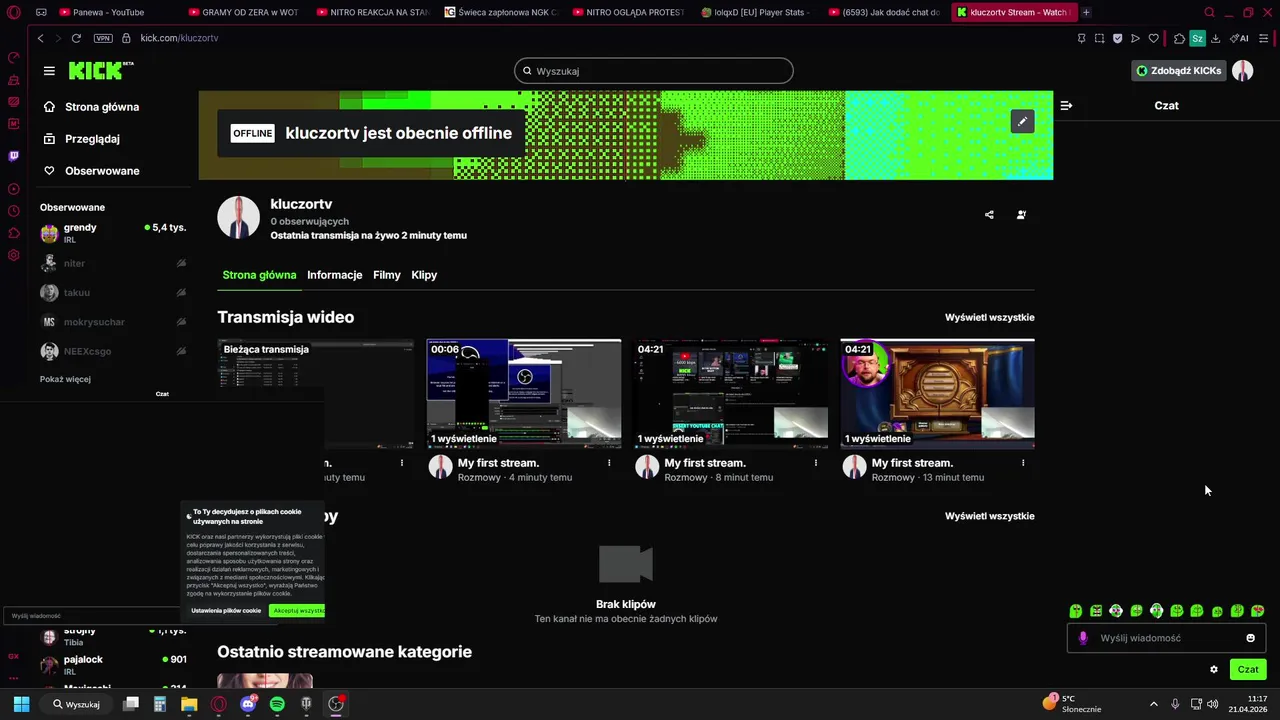Open the Bieżąca transmisja video thumbnail

tap(316, 394)
